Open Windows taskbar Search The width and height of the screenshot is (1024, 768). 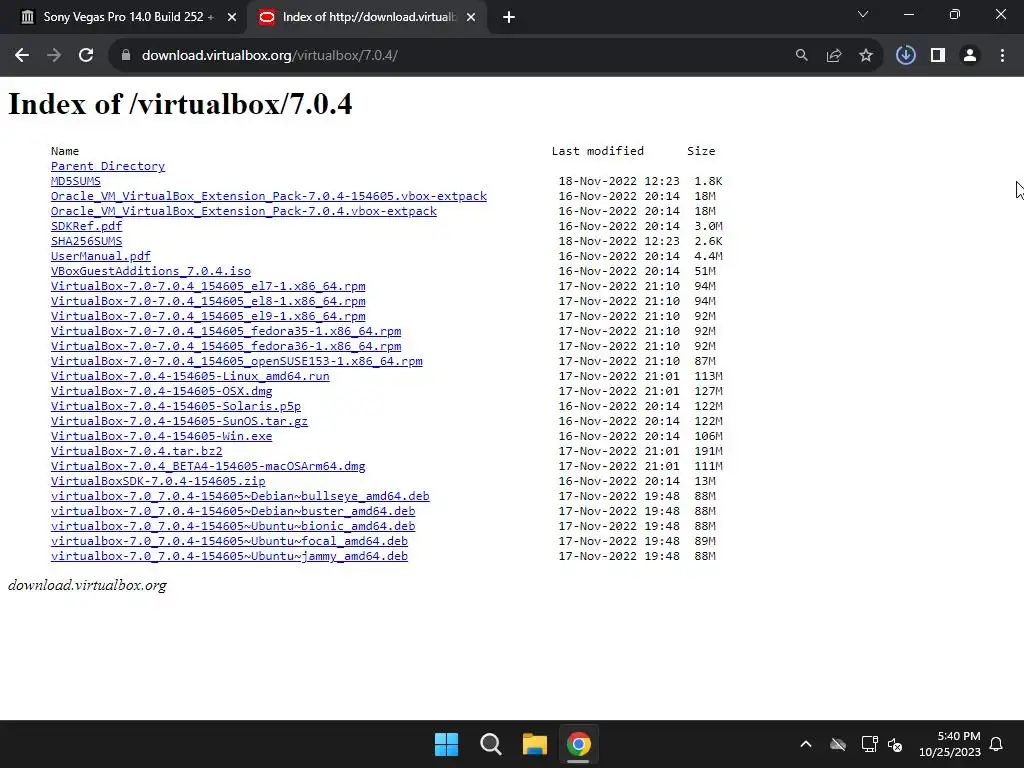[x=490, y=744]
